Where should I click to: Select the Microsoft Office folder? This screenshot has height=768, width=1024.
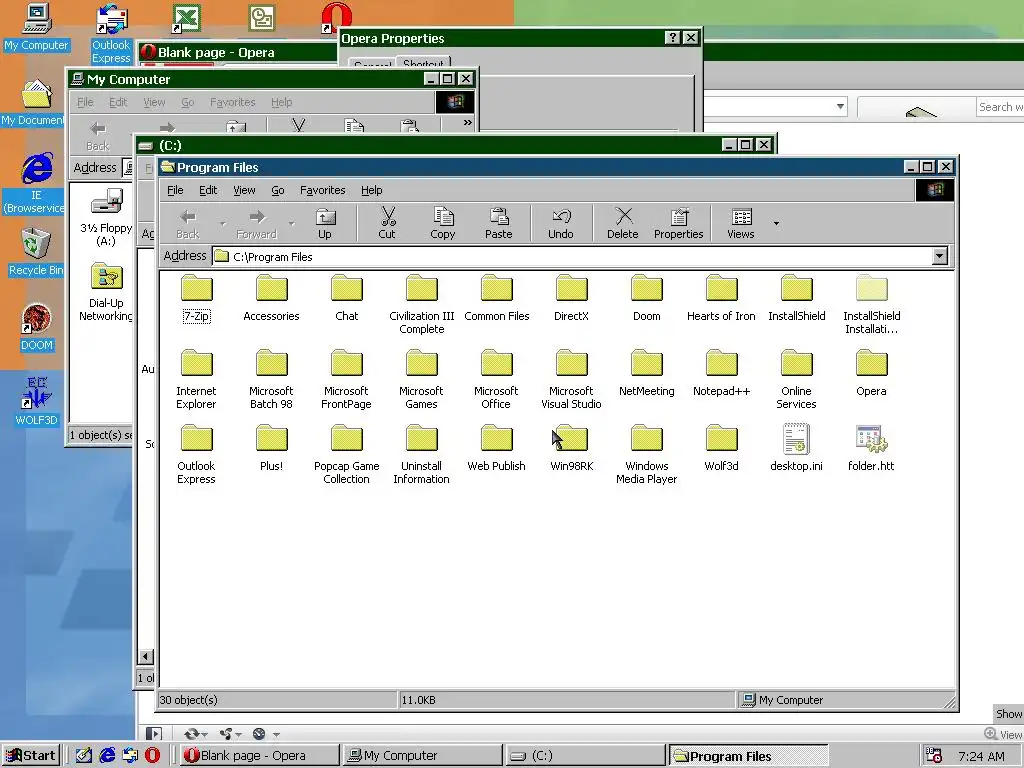click(496, 379)
